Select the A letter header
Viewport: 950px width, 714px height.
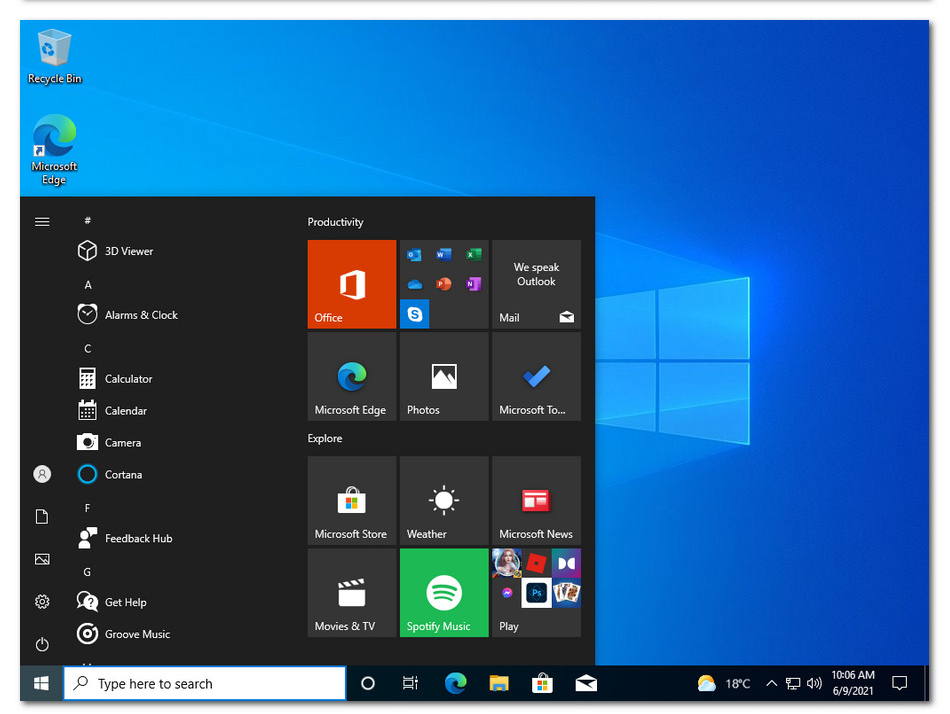tap(88, 284)
